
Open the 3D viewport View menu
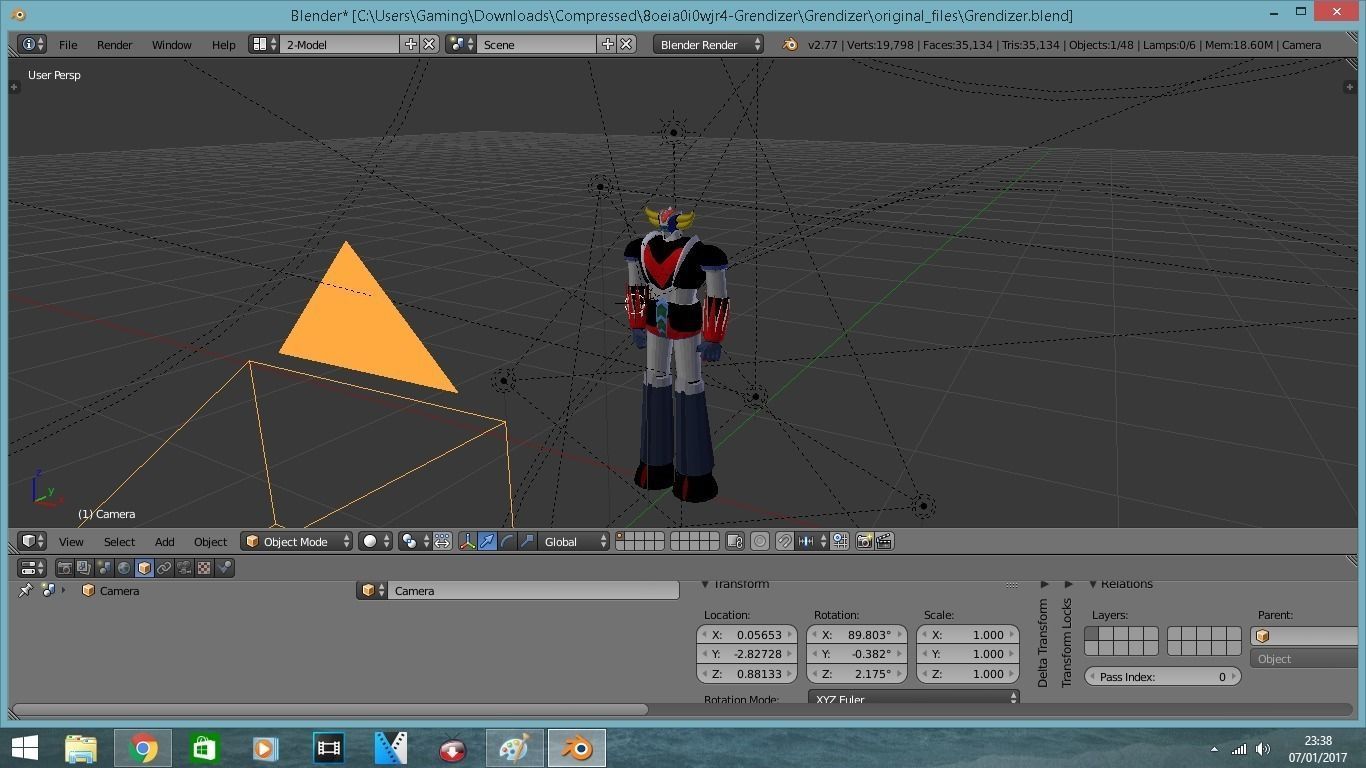click(71, 542)
